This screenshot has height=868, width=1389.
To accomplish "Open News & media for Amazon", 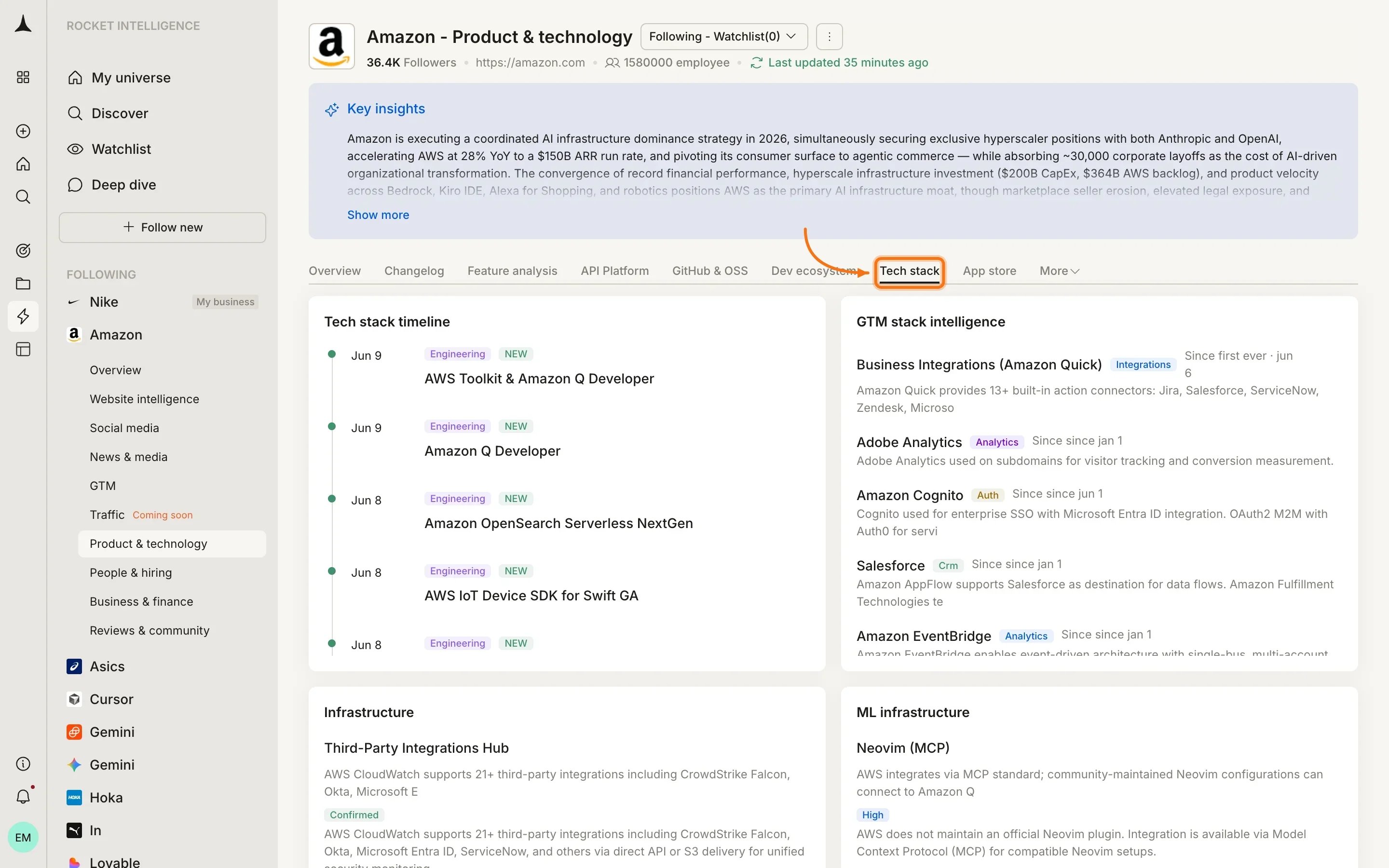I will point(129,457).
